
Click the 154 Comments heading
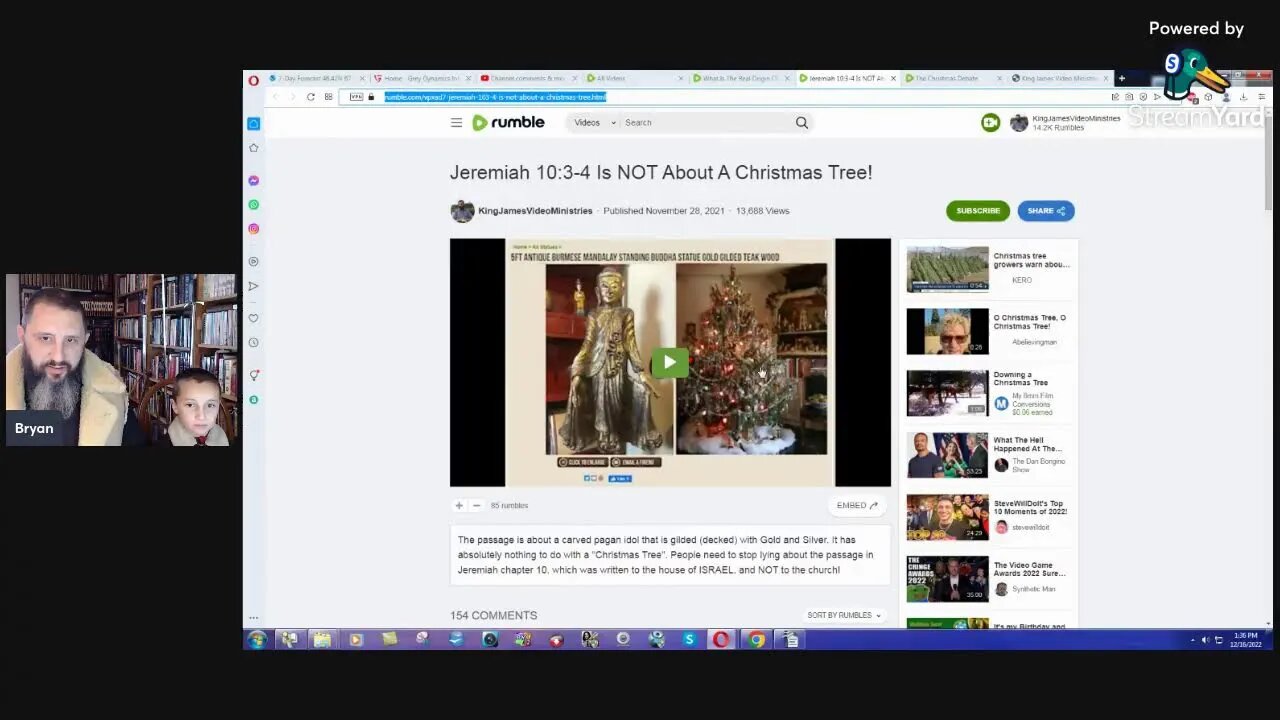493,615
